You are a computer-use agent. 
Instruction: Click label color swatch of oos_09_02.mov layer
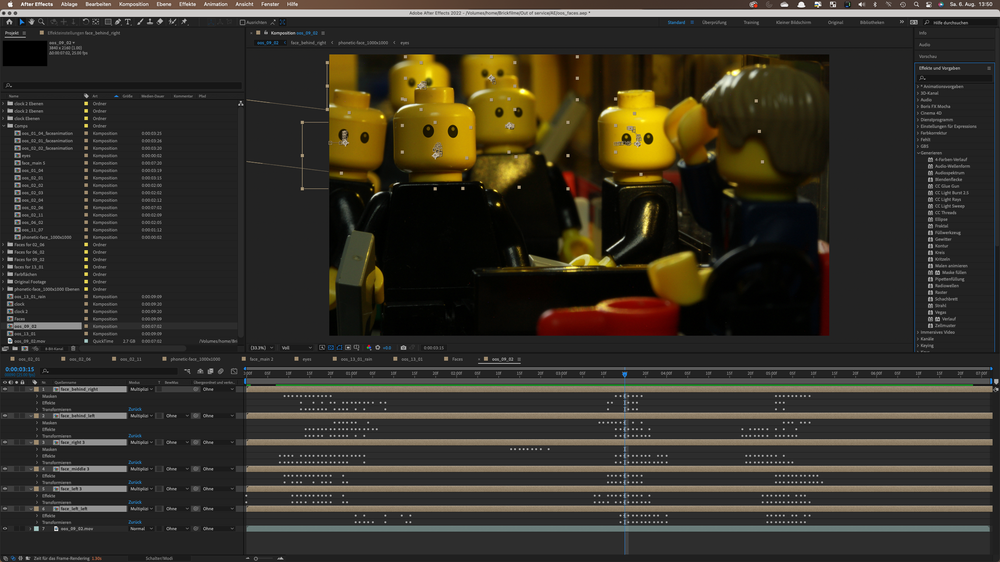coord(36,529)
